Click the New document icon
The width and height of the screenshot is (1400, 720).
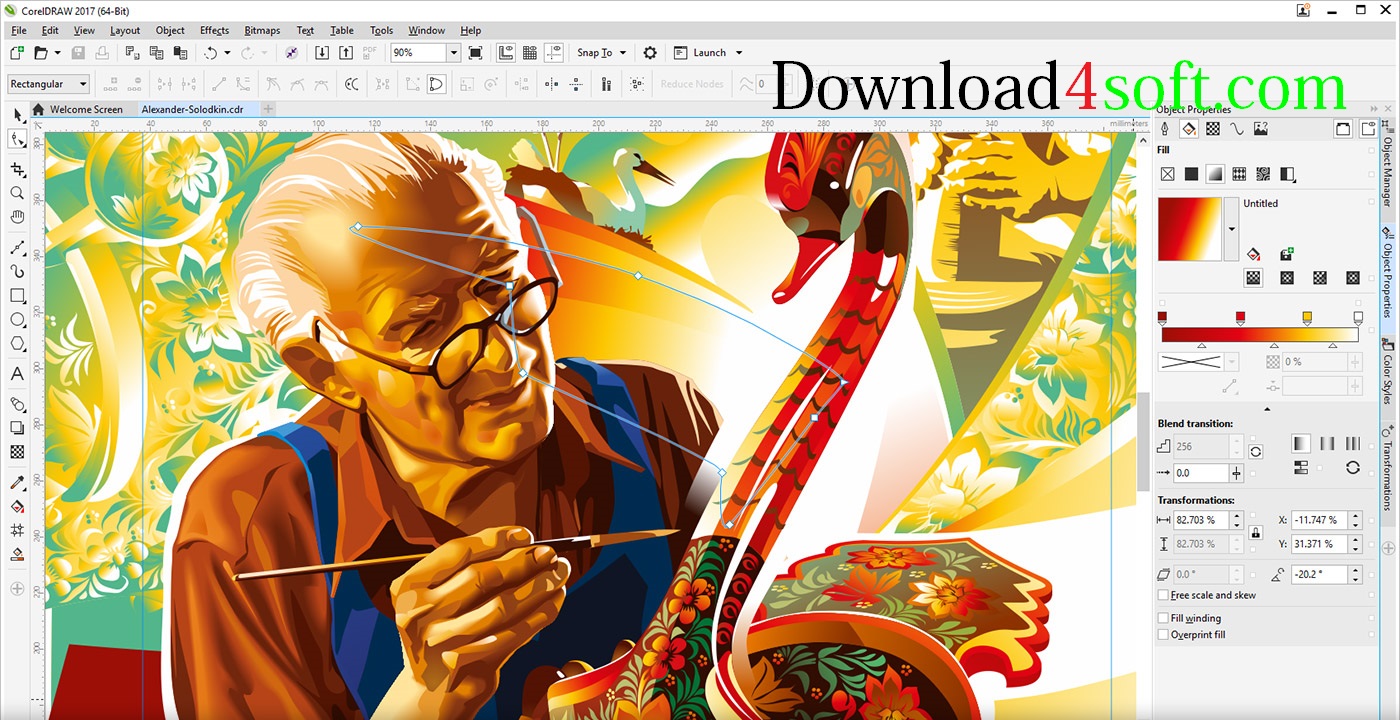coord(17,53)
